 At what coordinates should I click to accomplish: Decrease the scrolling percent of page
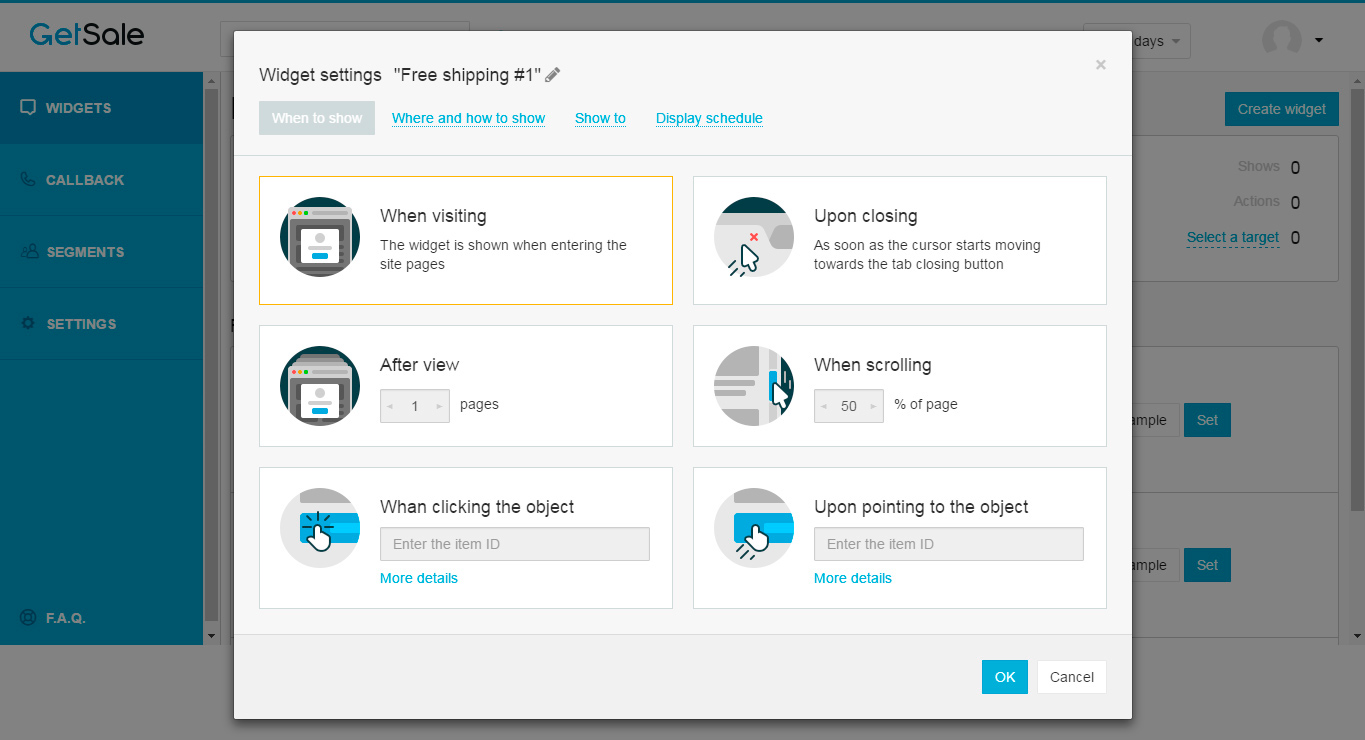click(x=824, y=406)
